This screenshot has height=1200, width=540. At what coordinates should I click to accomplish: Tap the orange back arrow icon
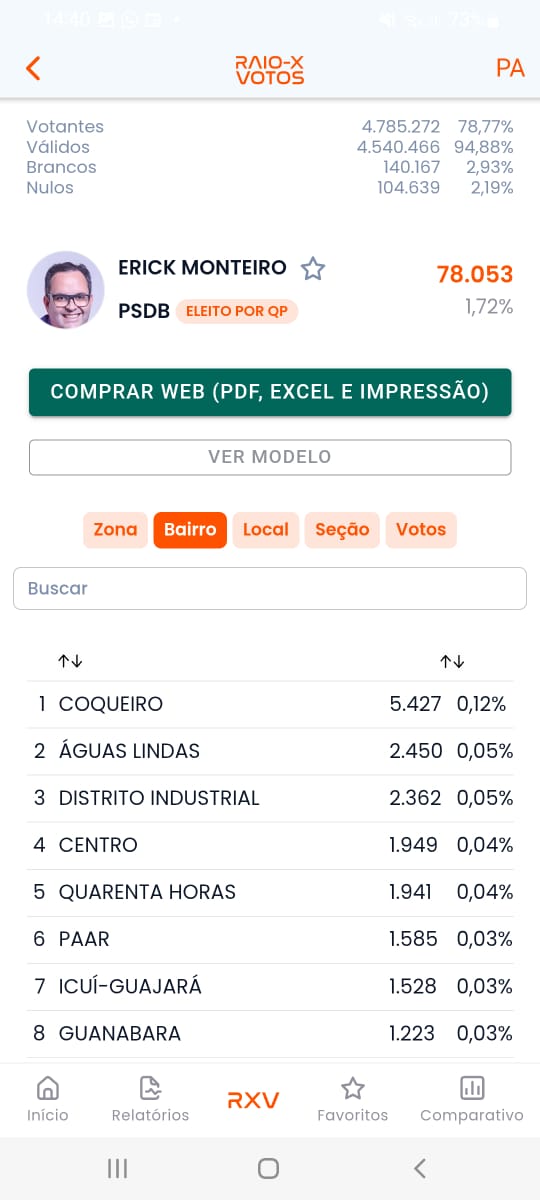point(33,68)
